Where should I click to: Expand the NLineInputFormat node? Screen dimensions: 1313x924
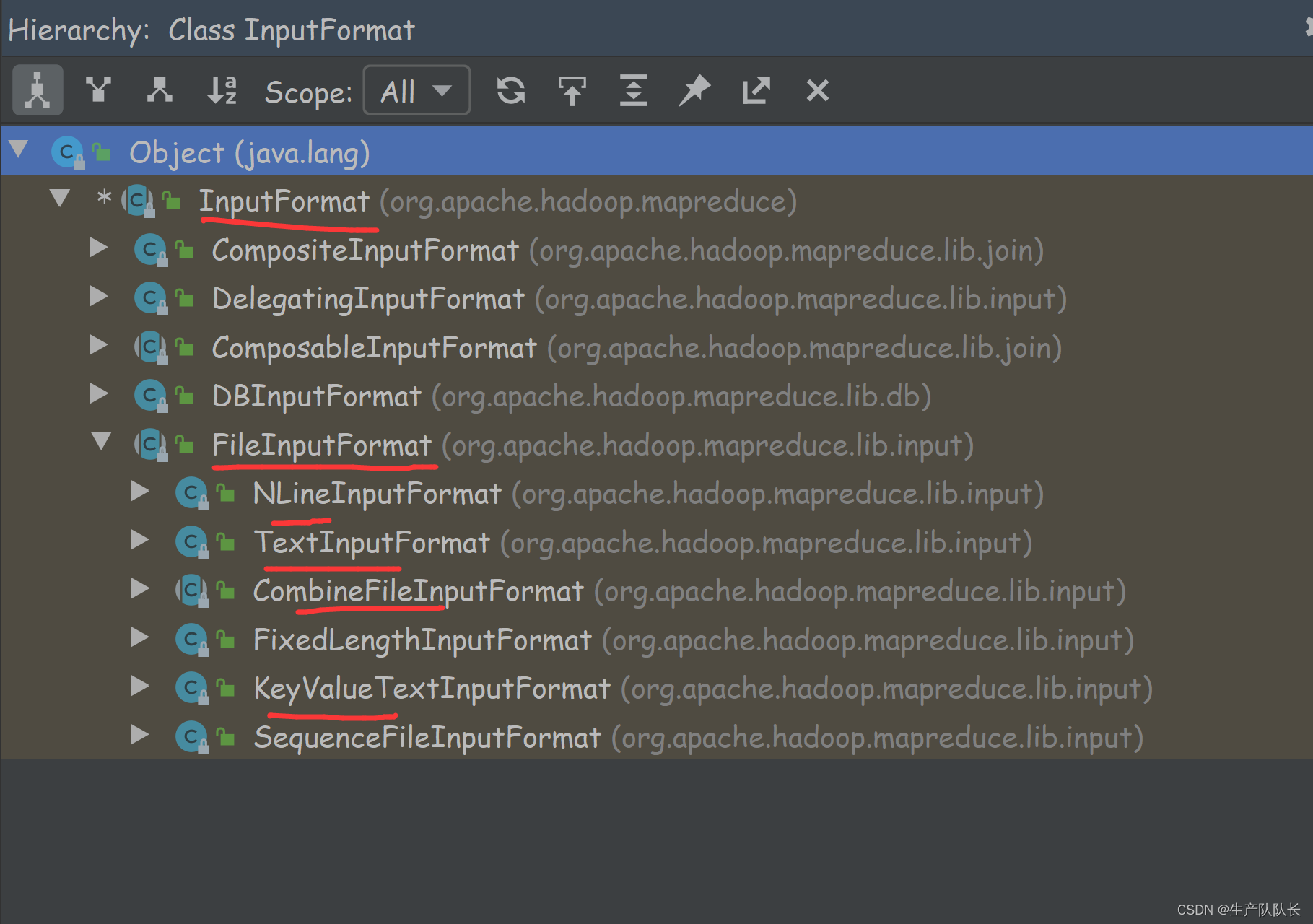point(140,492)
